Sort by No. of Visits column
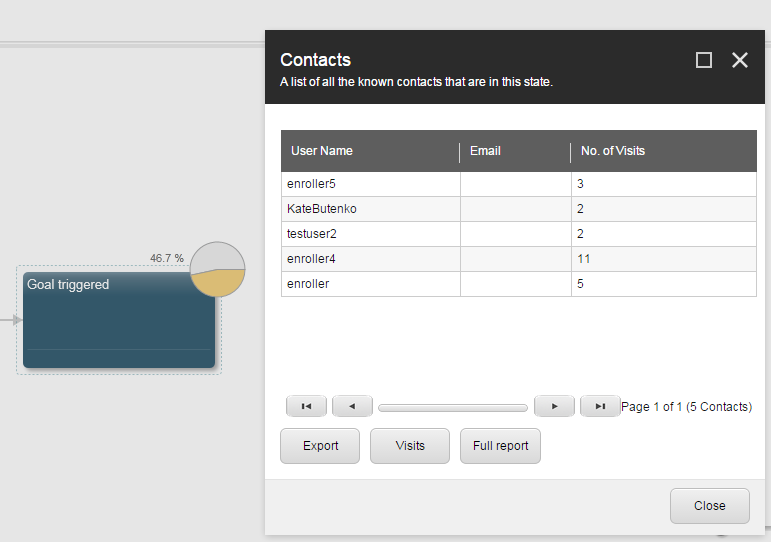This screenshot has height=542, width=771. point(613,151)
